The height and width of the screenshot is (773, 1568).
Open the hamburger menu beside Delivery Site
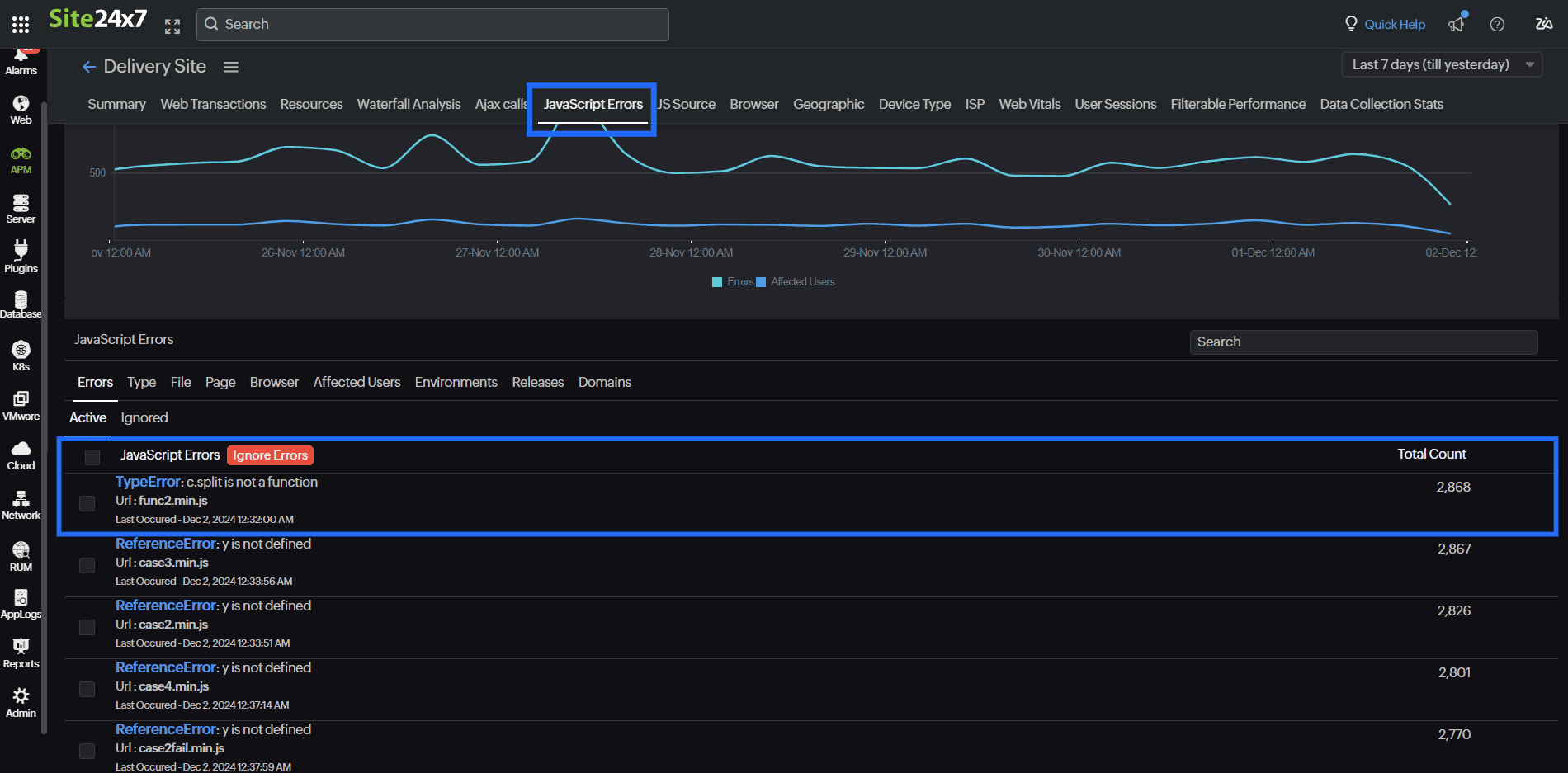point(231,67)
